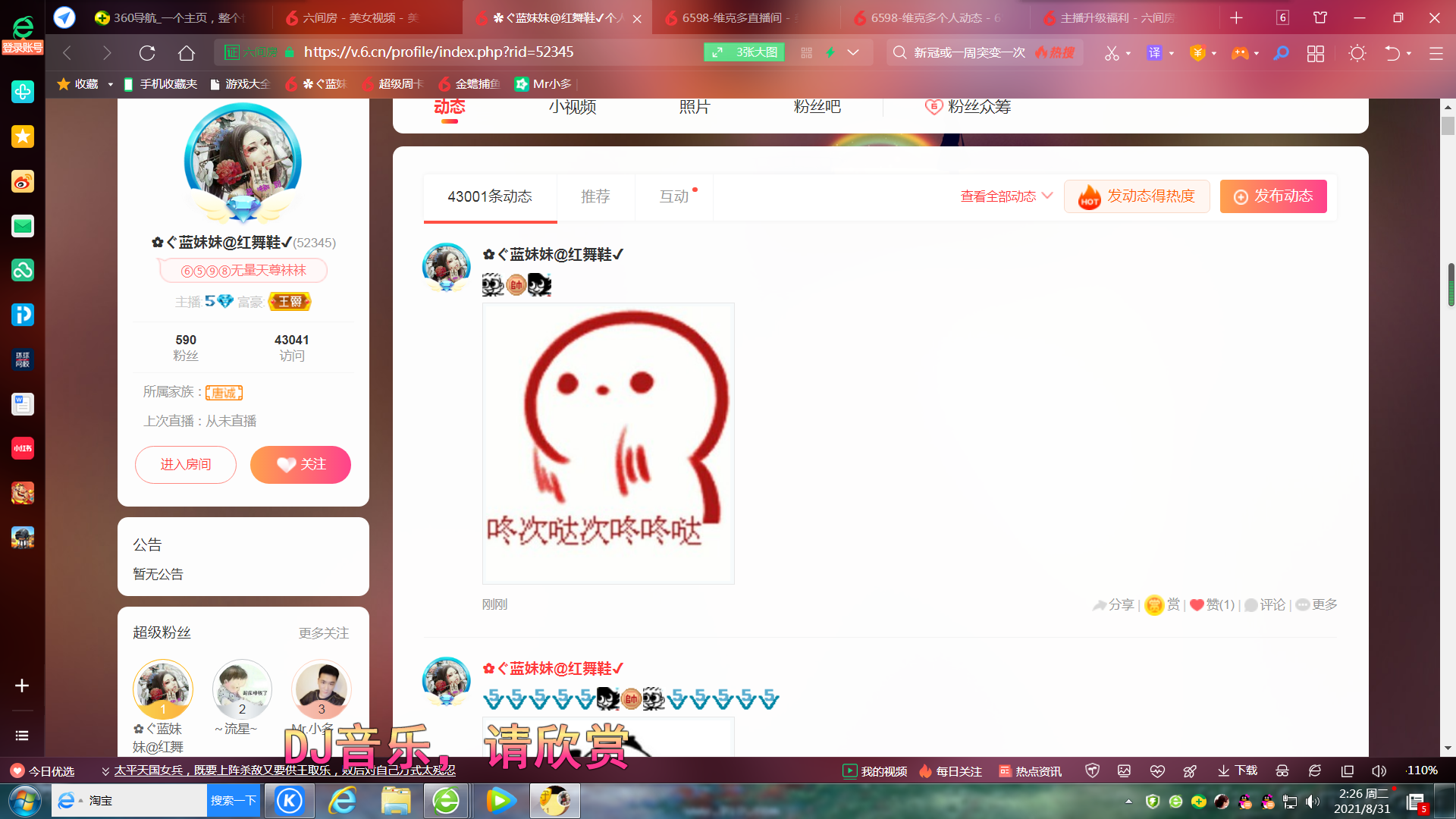The width and height of the screenshot is (1456, 819).
Task: Open the 粉丝众筹 tab
Action: point(968,107)
